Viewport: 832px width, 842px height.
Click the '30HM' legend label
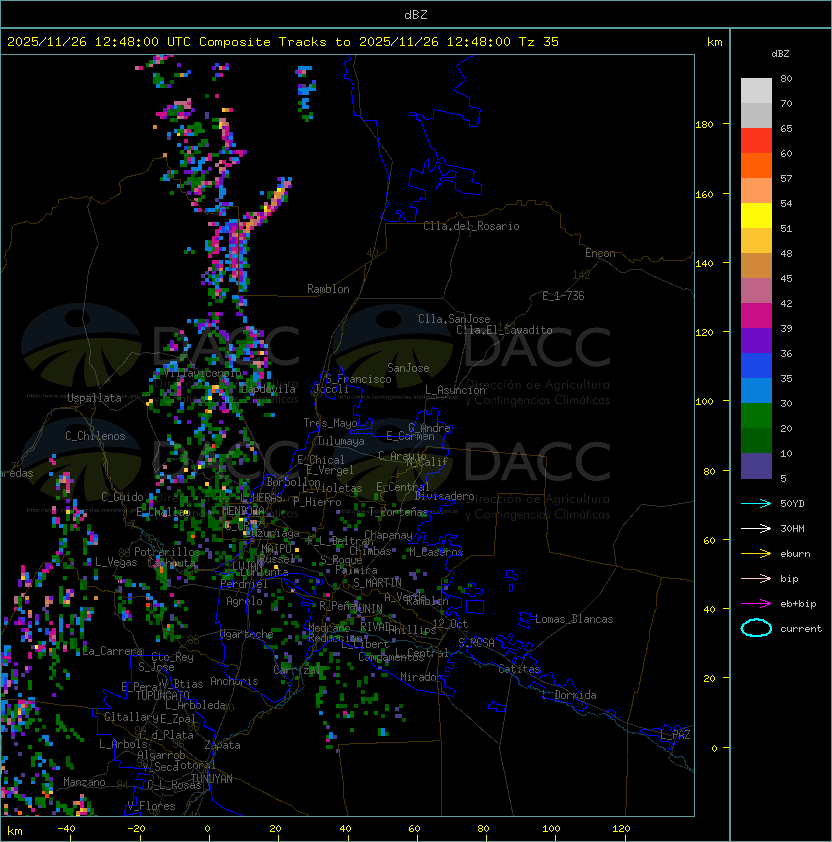pos(792,528)
